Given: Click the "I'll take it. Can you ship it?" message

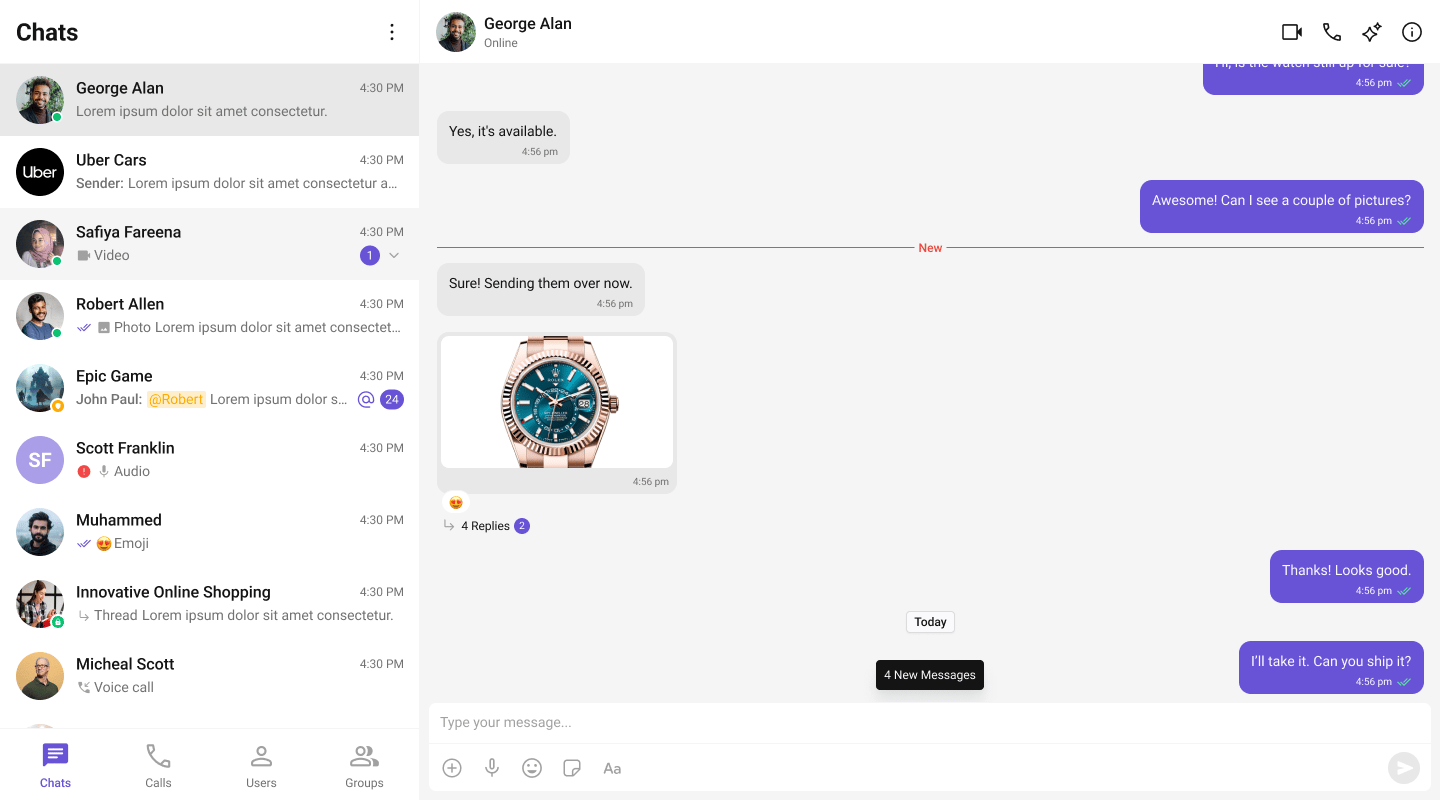Looking at the screenshot, I should coord(1331,668).
